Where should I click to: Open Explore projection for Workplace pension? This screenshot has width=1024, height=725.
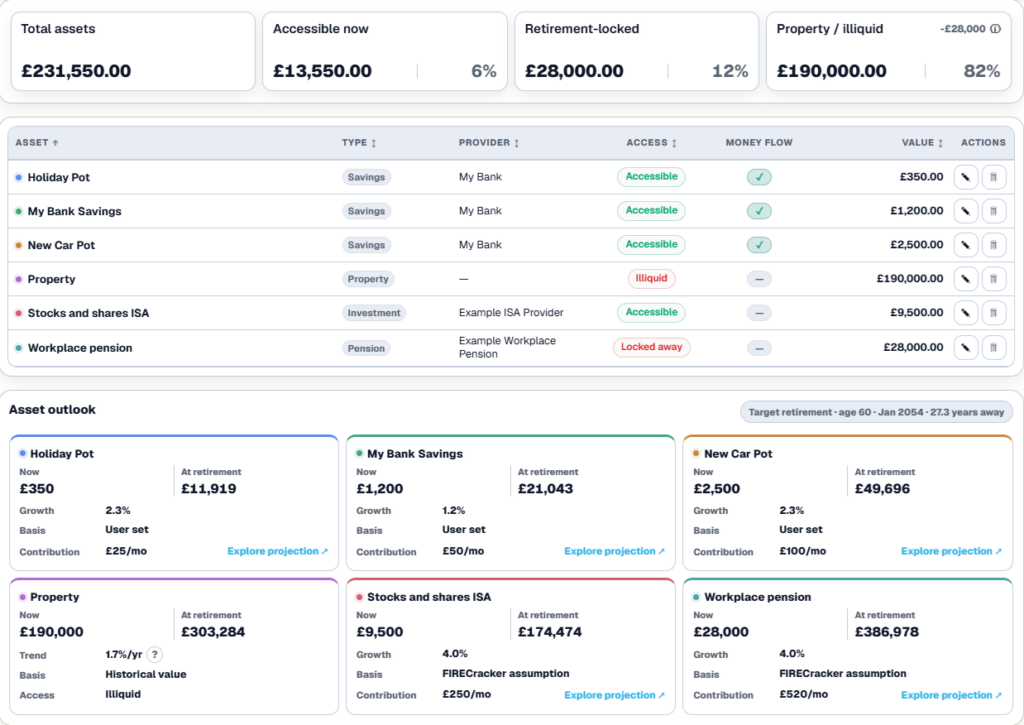[952, 695]
